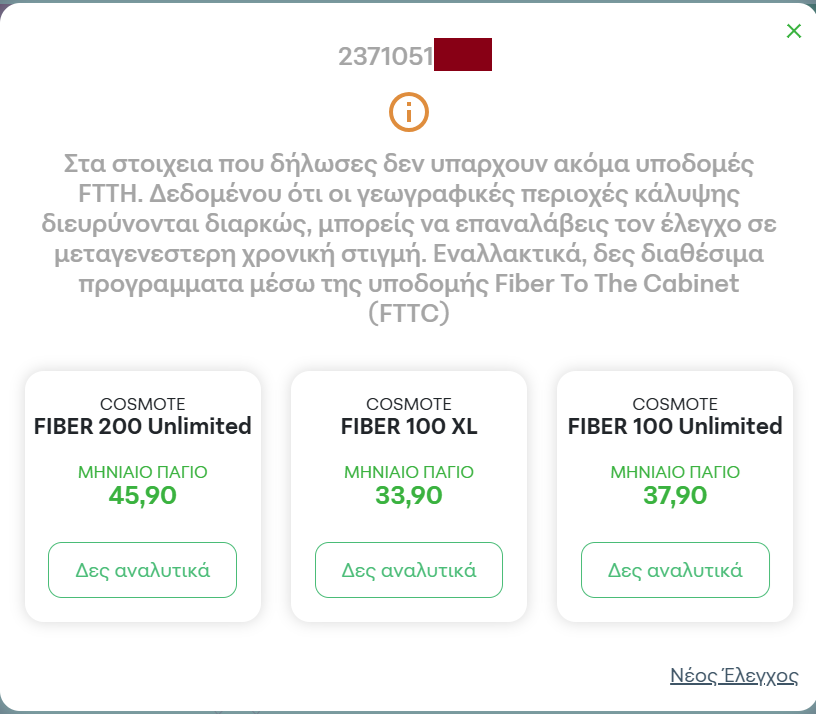Close the FTTH availability dialog
The image size is (816, 714).
click(x=794, y=31)
